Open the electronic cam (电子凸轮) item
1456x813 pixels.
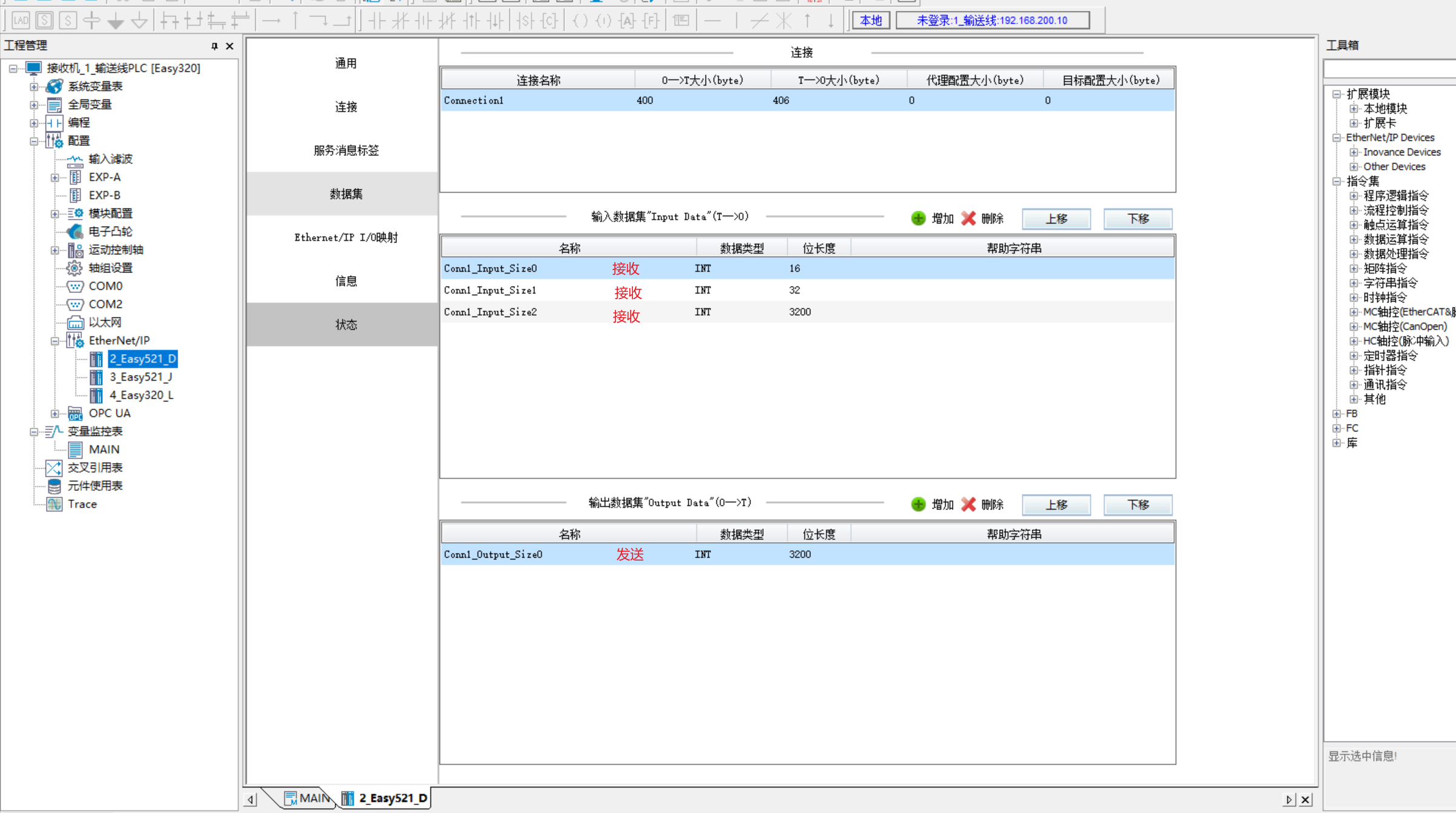[x=110, y=231]
